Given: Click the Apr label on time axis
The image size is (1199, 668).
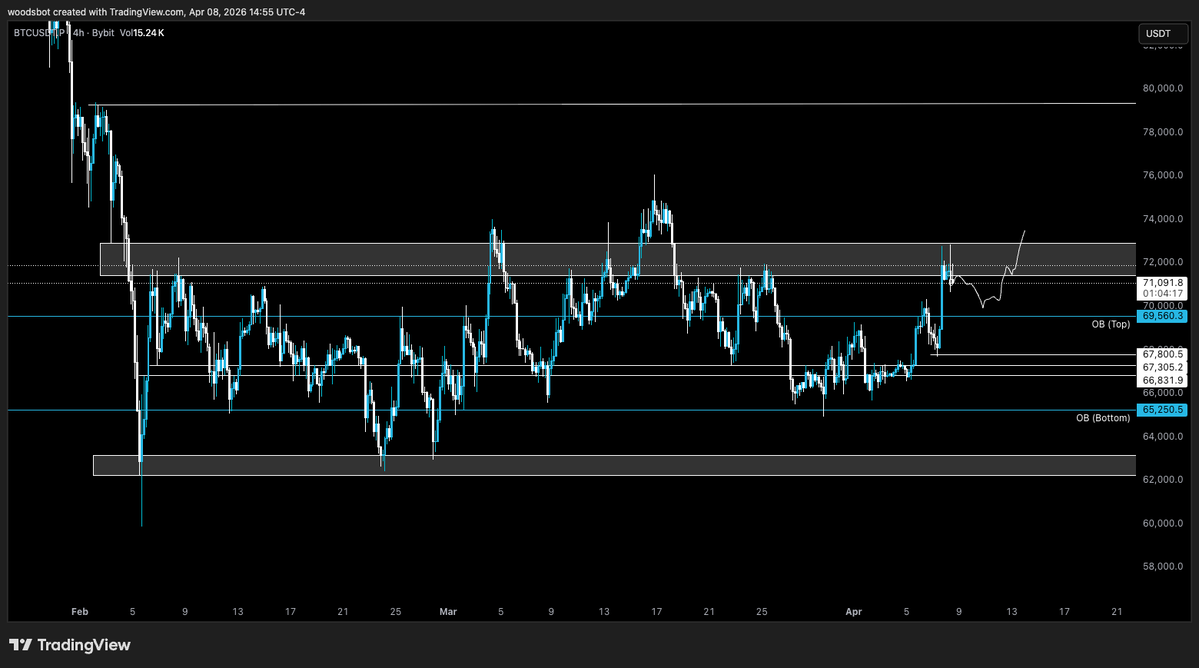Looking at the screenshot, I should coord(853,611).
